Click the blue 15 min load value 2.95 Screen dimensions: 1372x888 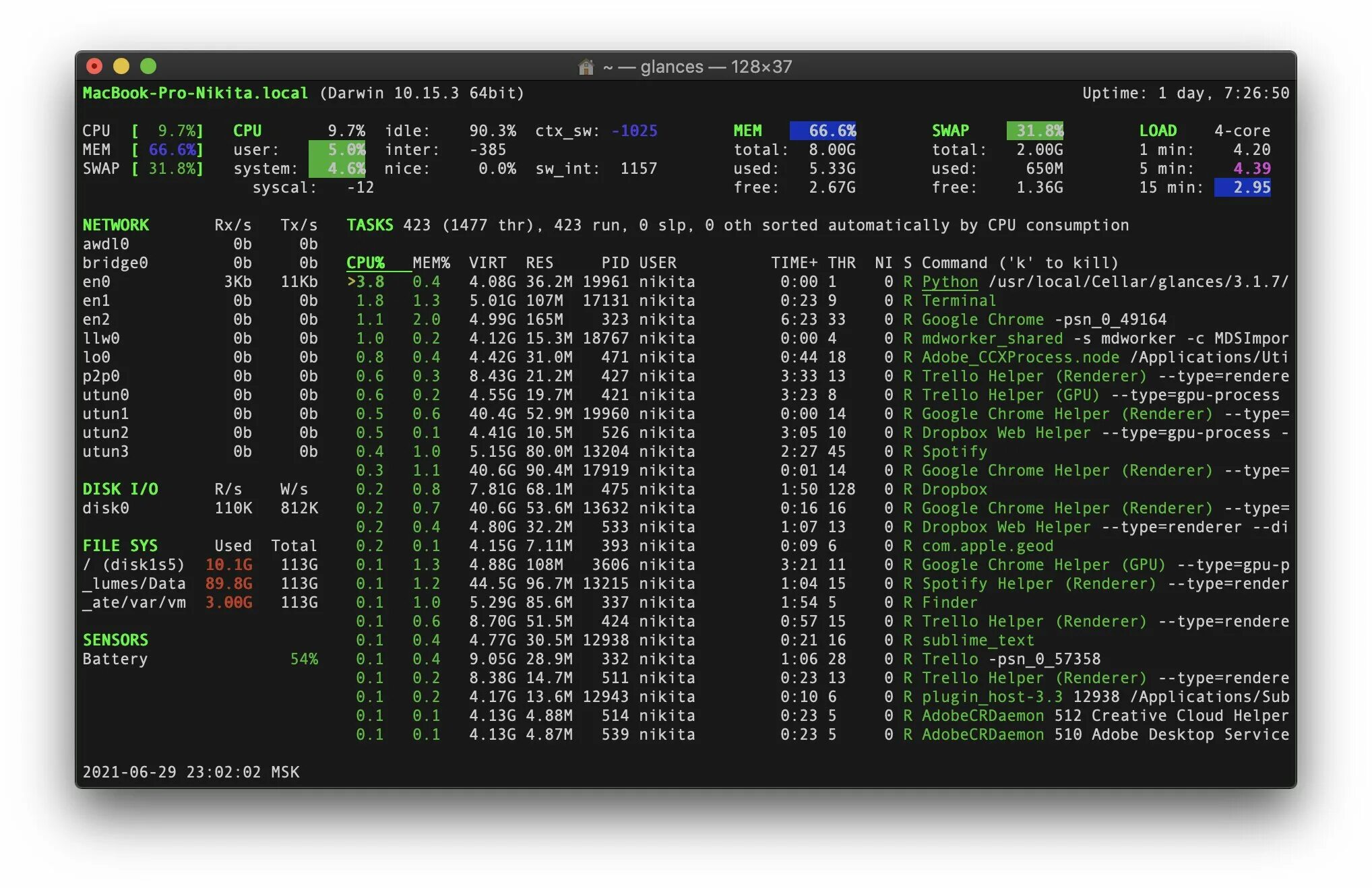coord(1242,187)
